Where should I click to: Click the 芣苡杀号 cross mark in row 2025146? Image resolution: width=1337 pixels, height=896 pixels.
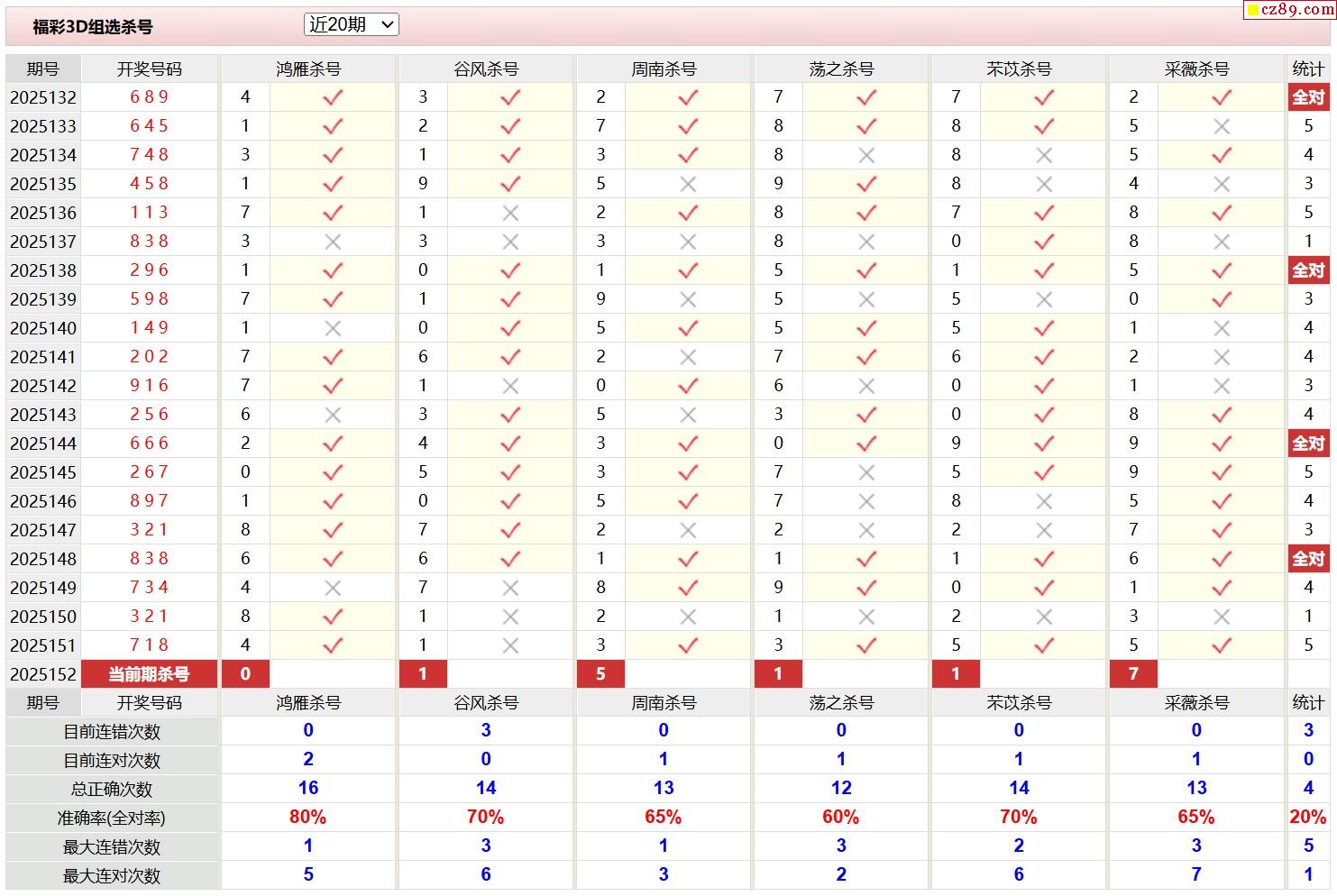[1044, 501]
